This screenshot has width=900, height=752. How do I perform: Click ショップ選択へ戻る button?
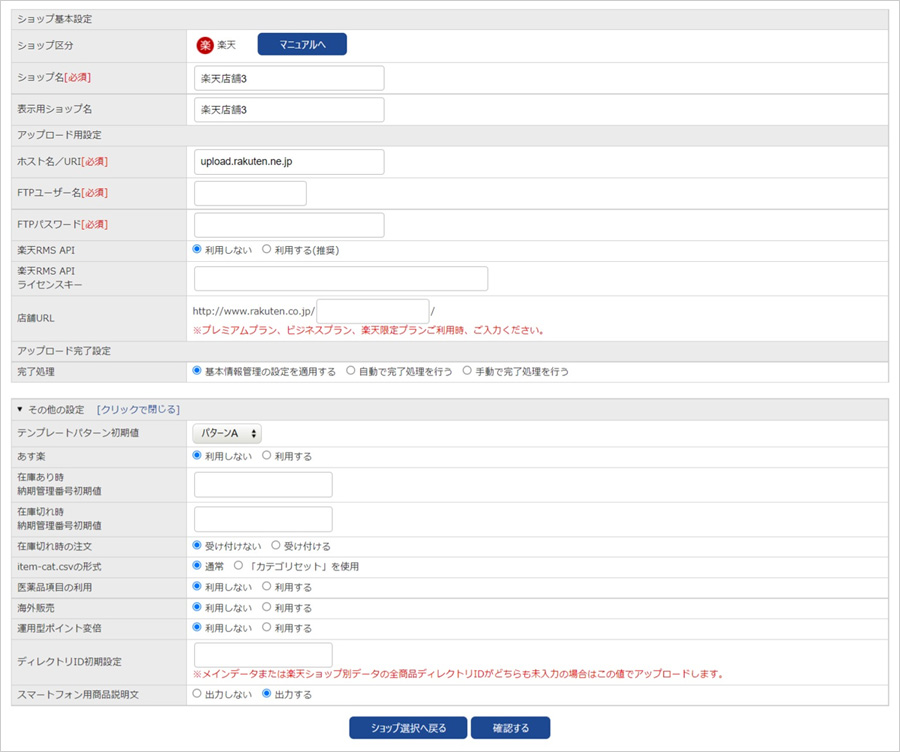[409, 728]
